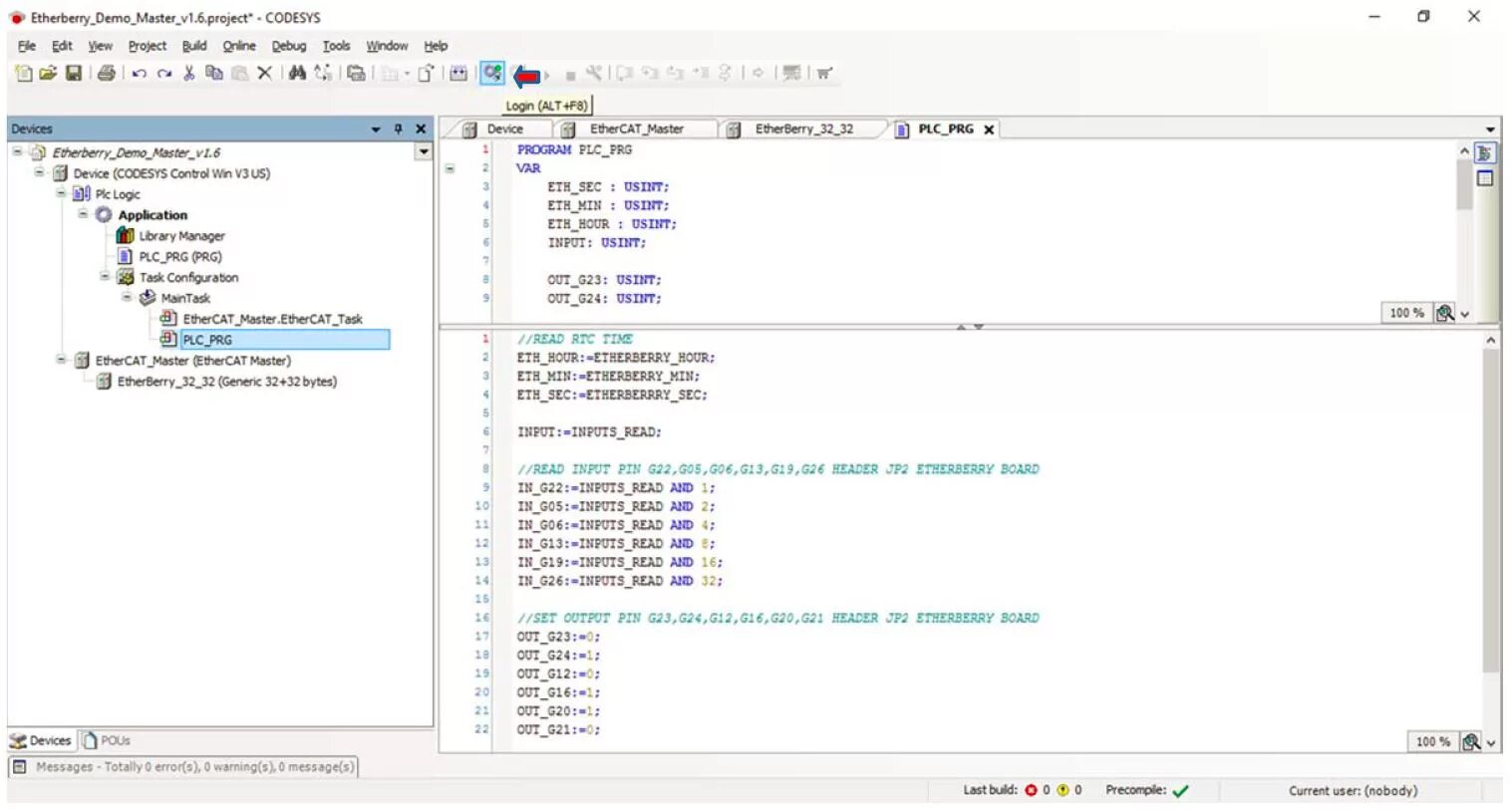Select Library Manager in the device tree

pyautogui.click(x=181, y=236)
